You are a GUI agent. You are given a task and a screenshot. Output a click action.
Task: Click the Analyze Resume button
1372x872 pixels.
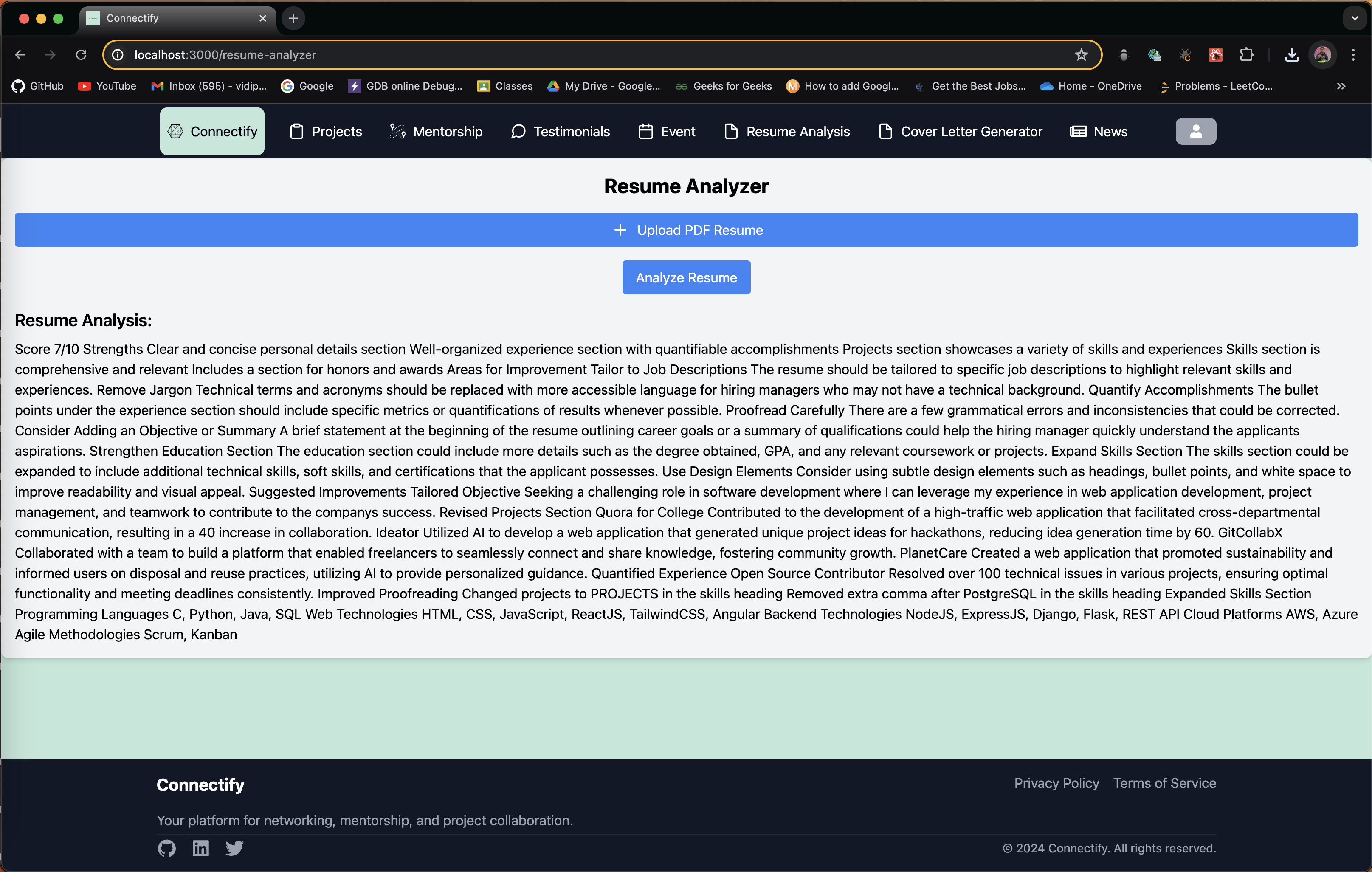[686, 277]
